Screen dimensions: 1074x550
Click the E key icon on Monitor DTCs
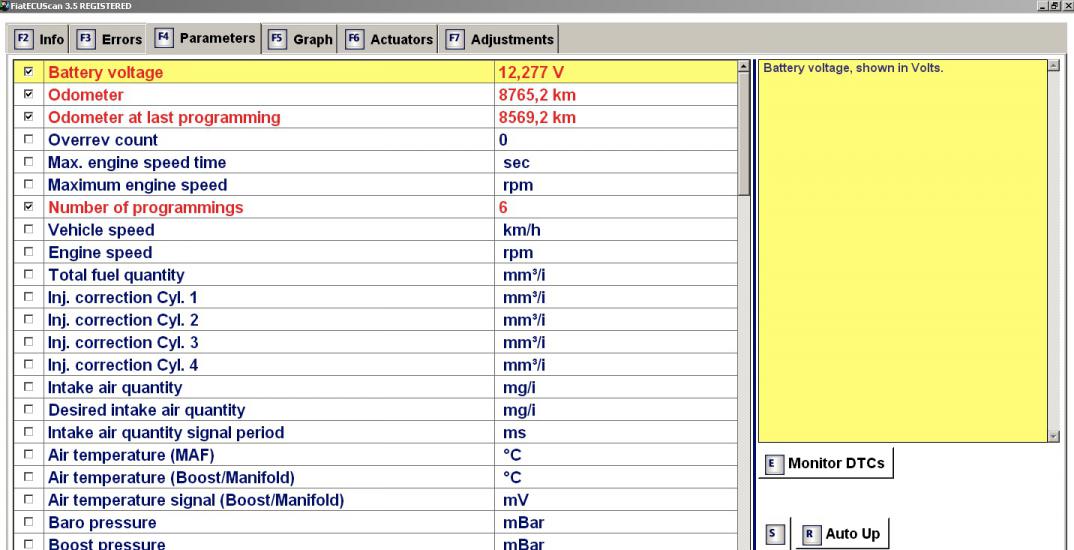772,464
